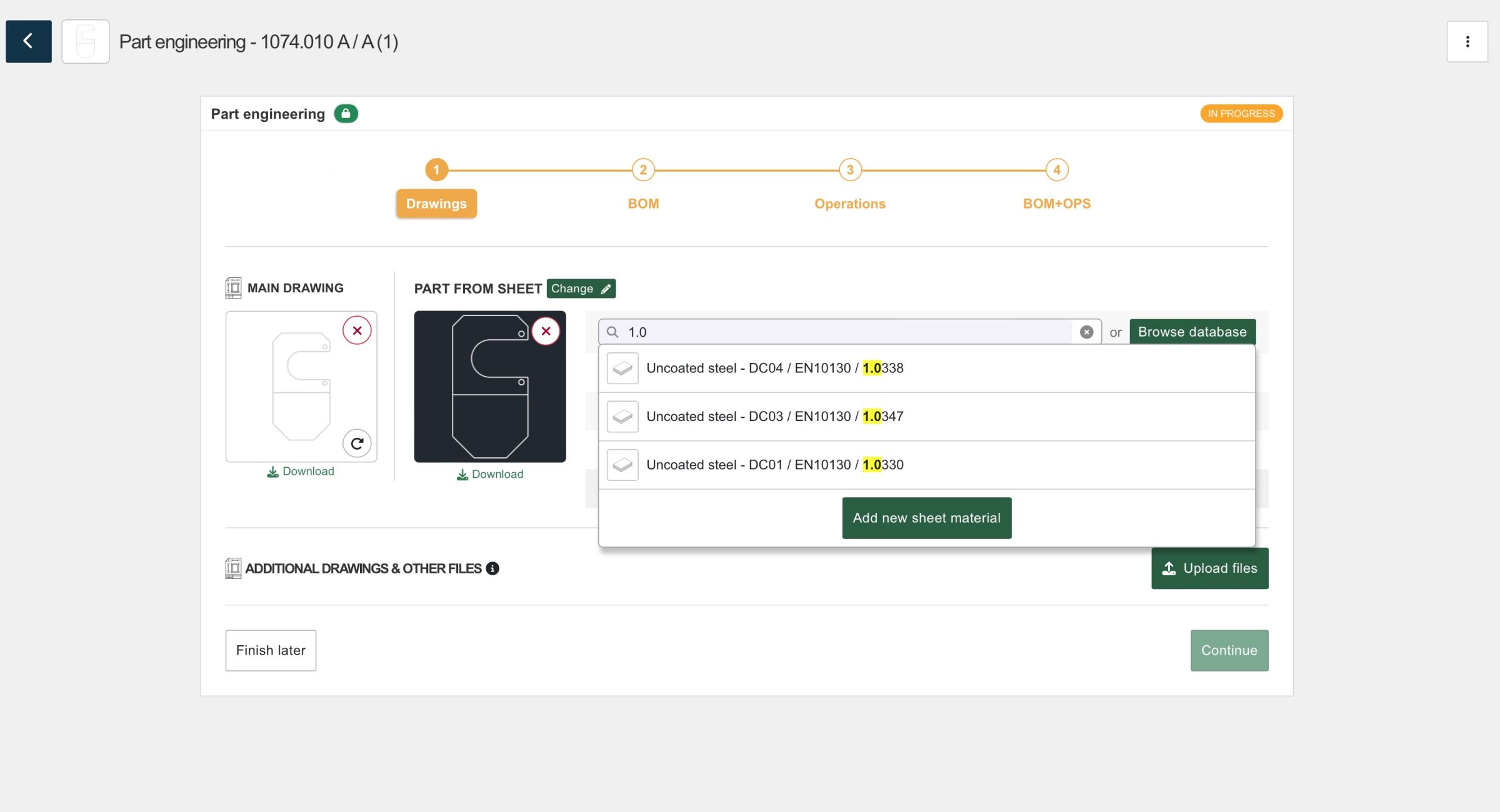Viewport: 1500px width, 812px height.
Task: Click the info icon beside Additional Drawings
Action: point(492,568)
